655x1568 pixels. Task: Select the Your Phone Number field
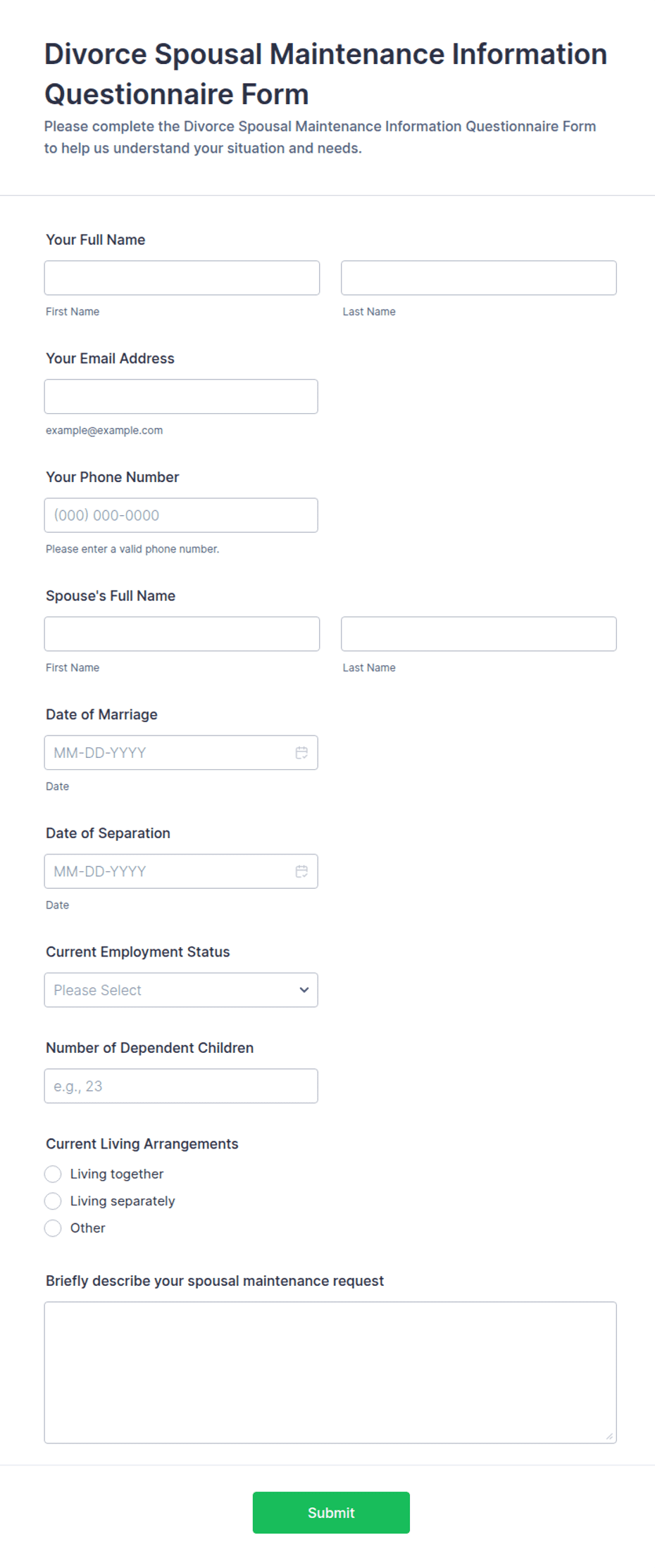pyautogui.click(x=181, y=515)
